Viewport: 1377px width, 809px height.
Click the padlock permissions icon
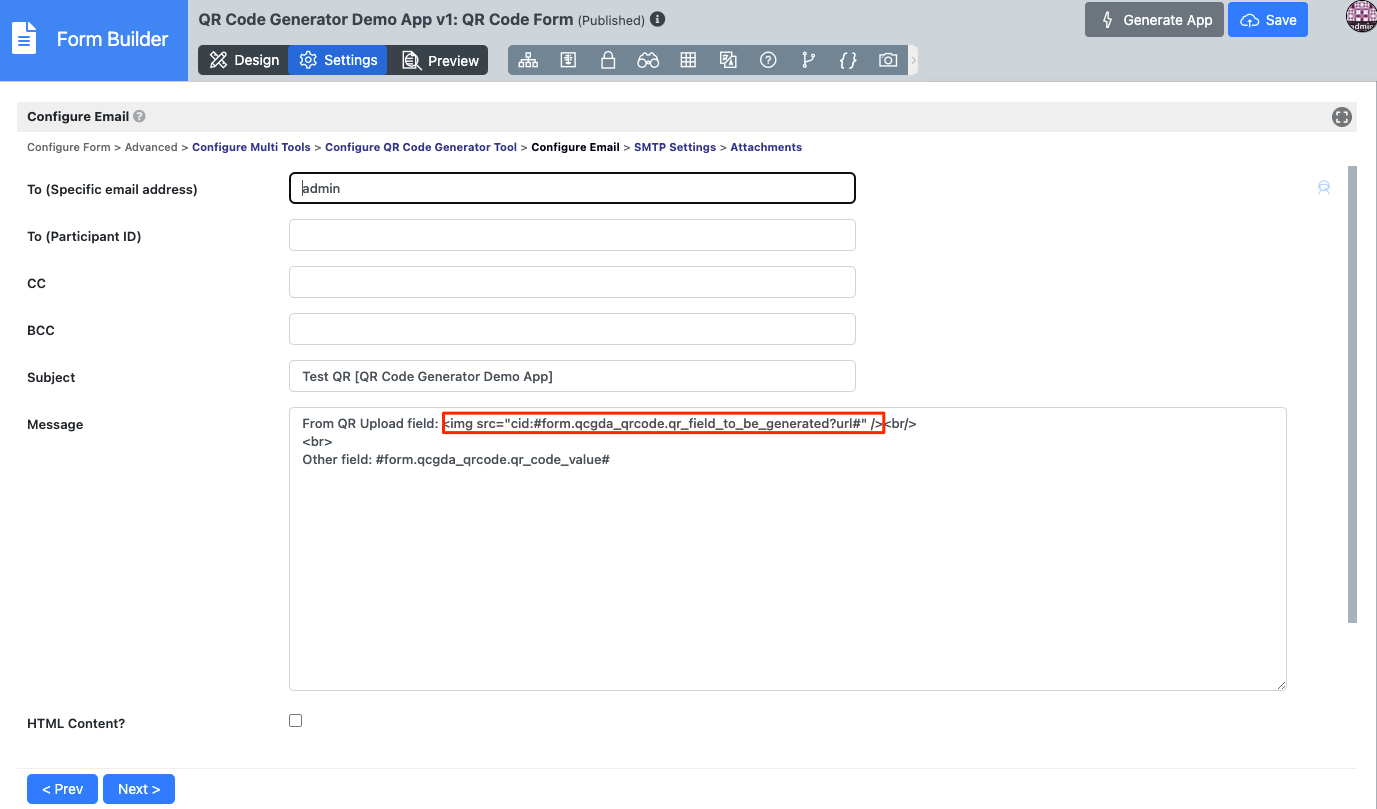[608, 60]
